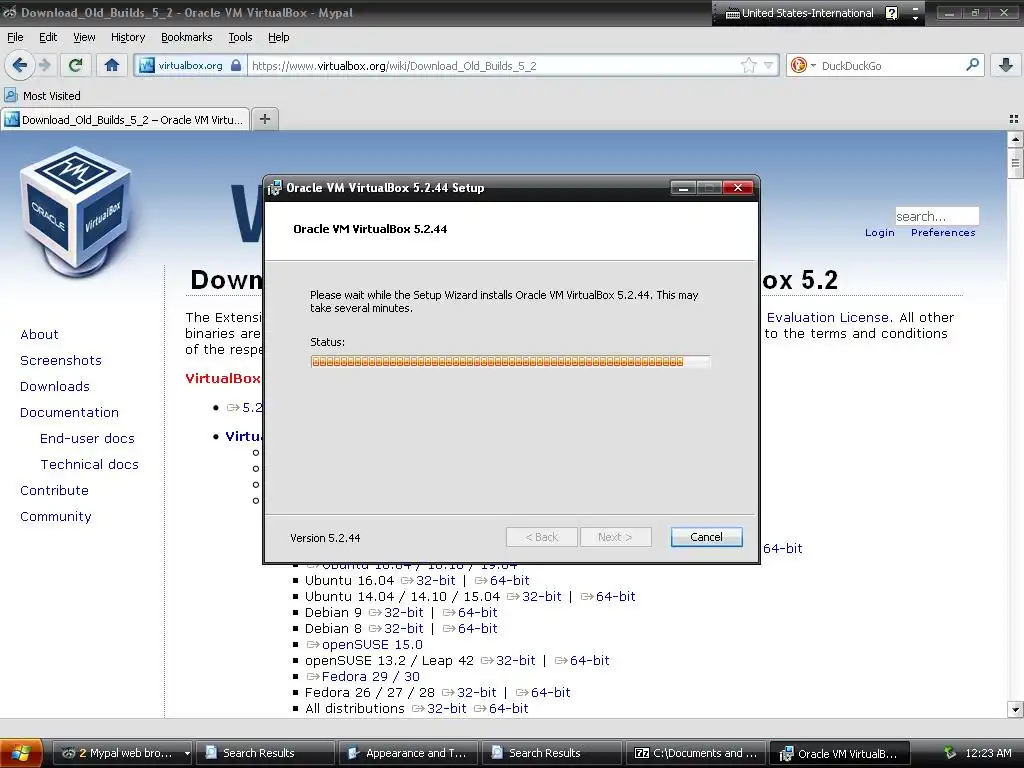The width and height of the screenshot is (1024, 768).
Task: Open the View menu
Action: (x=84, y=37)
